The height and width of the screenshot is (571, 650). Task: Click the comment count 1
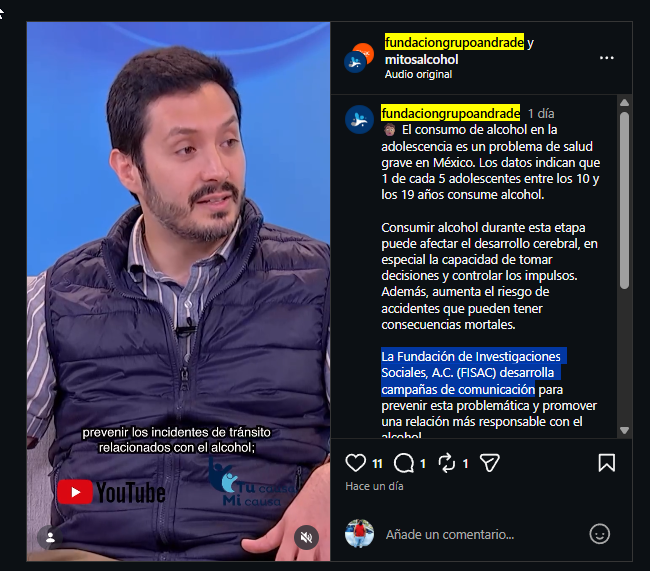(x=423, y=464)
